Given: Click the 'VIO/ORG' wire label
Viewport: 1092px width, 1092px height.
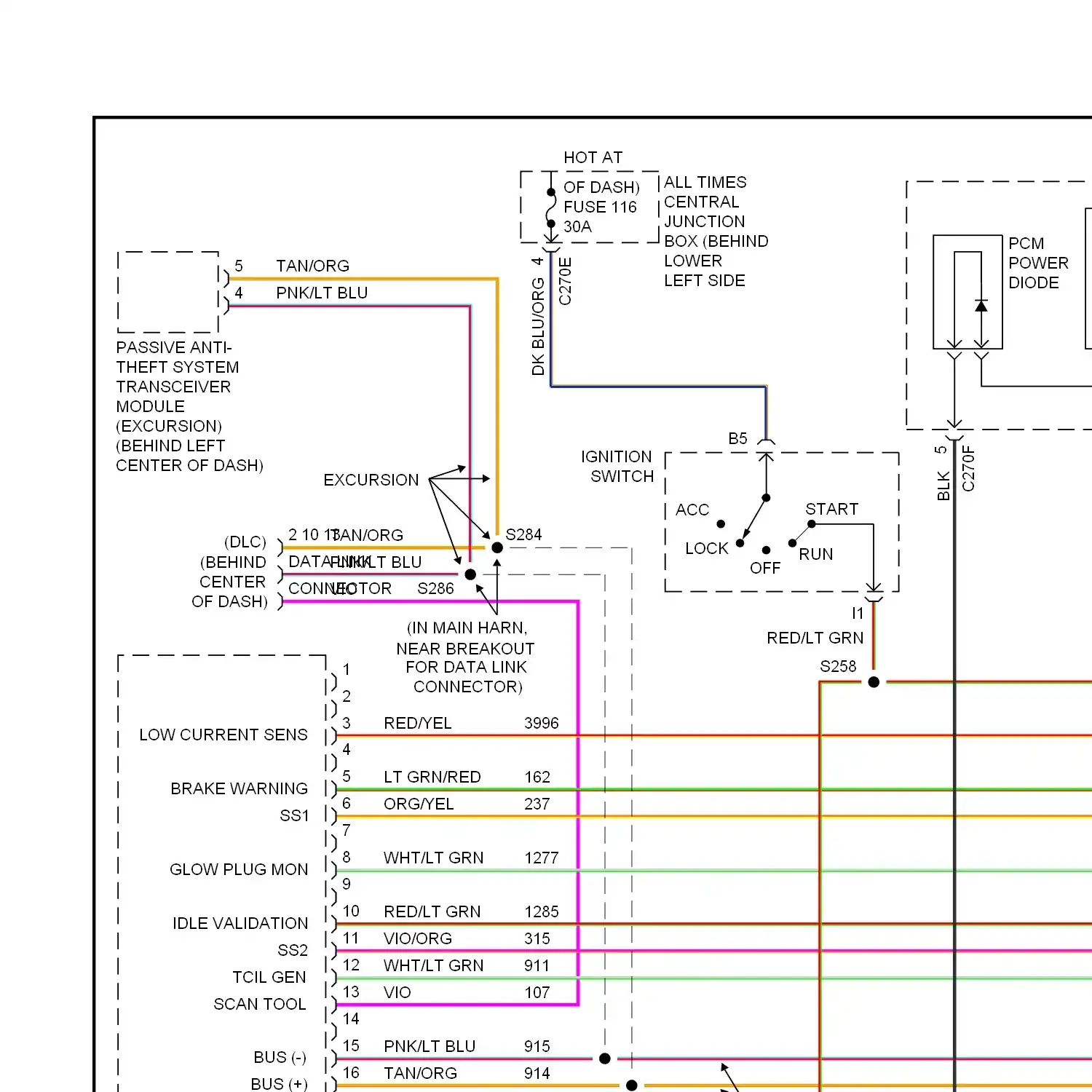Looking at the screenshot, I should 418,938.
